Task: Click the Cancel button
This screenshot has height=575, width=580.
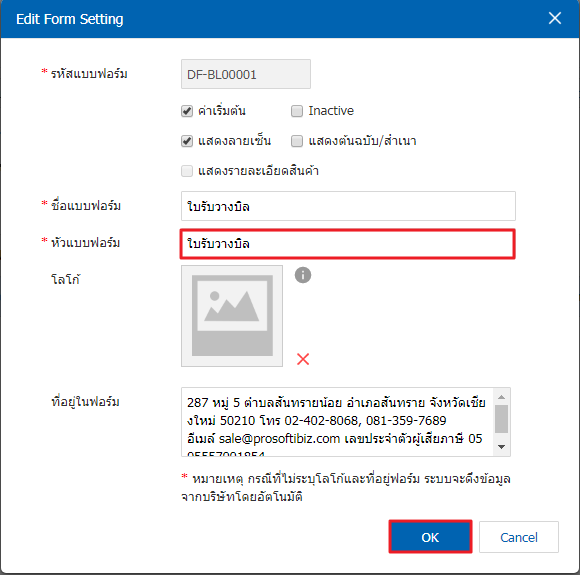Action: coord(519,537)
